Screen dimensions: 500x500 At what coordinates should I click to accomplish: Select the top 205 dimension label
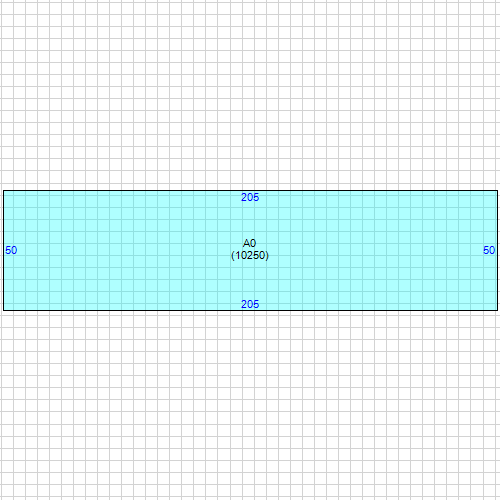tap(250, 197)
